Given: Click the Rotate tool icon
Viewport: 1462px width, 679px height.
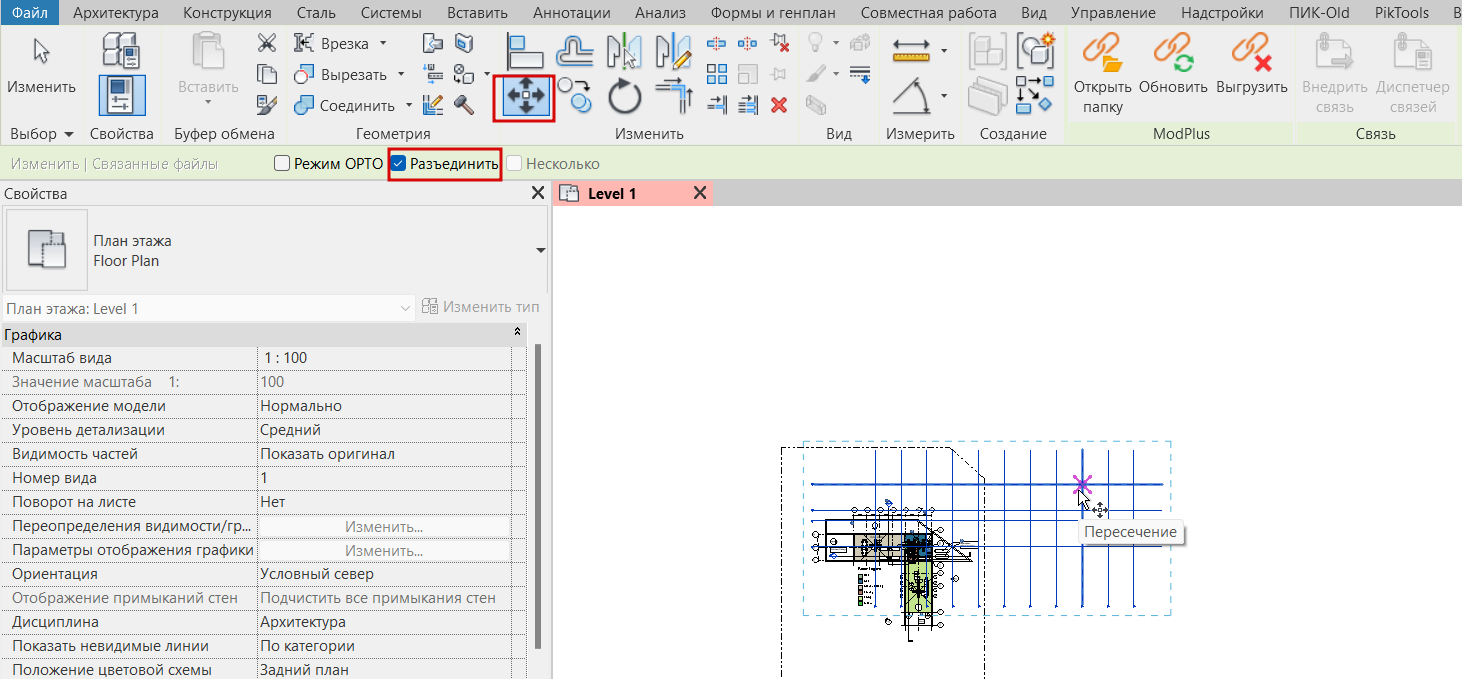Looking at the screenshot, I should [625, 97].
